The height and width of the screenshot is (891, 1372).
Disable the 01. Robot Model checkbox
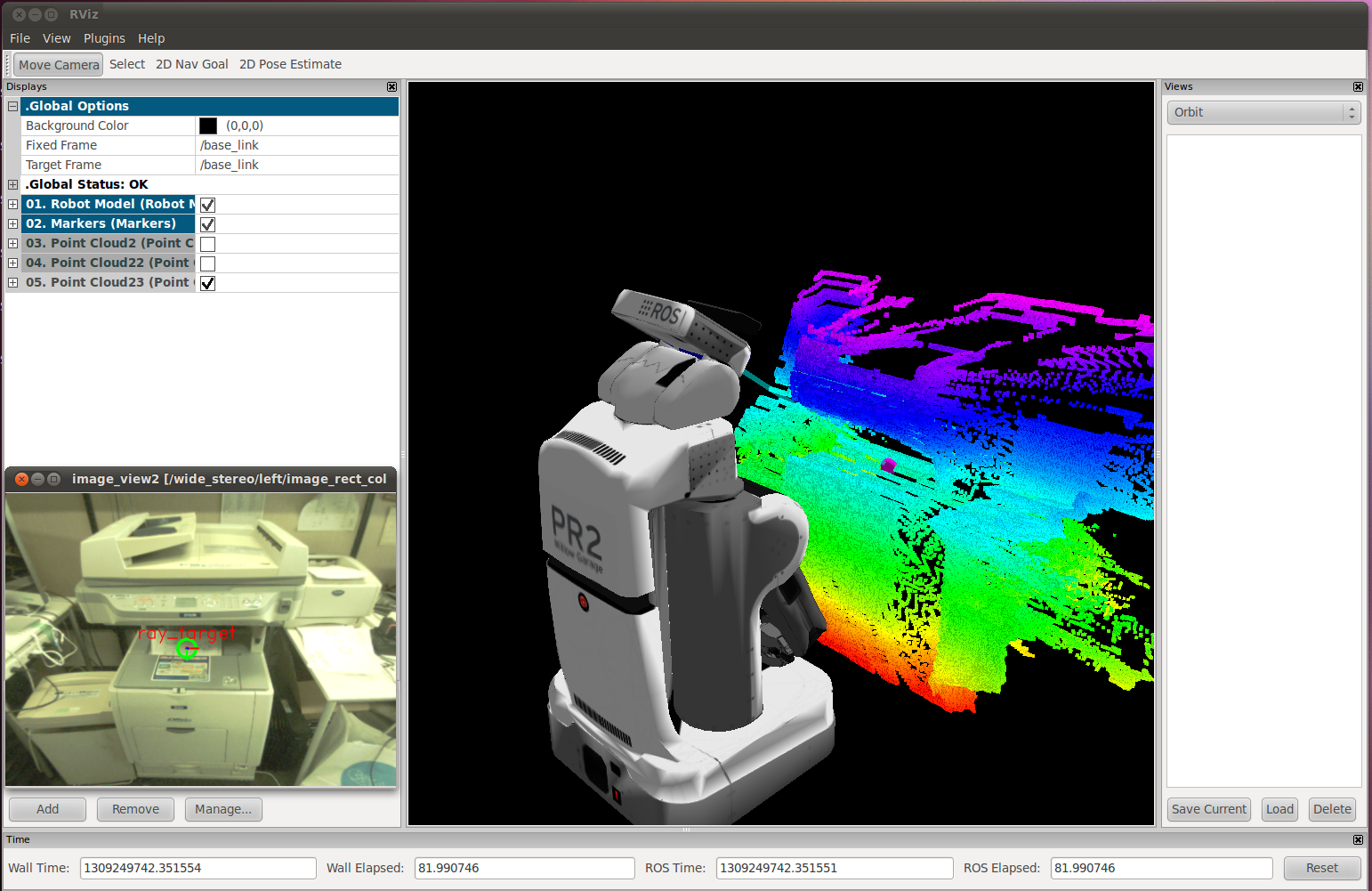click(x=207, y=205)
